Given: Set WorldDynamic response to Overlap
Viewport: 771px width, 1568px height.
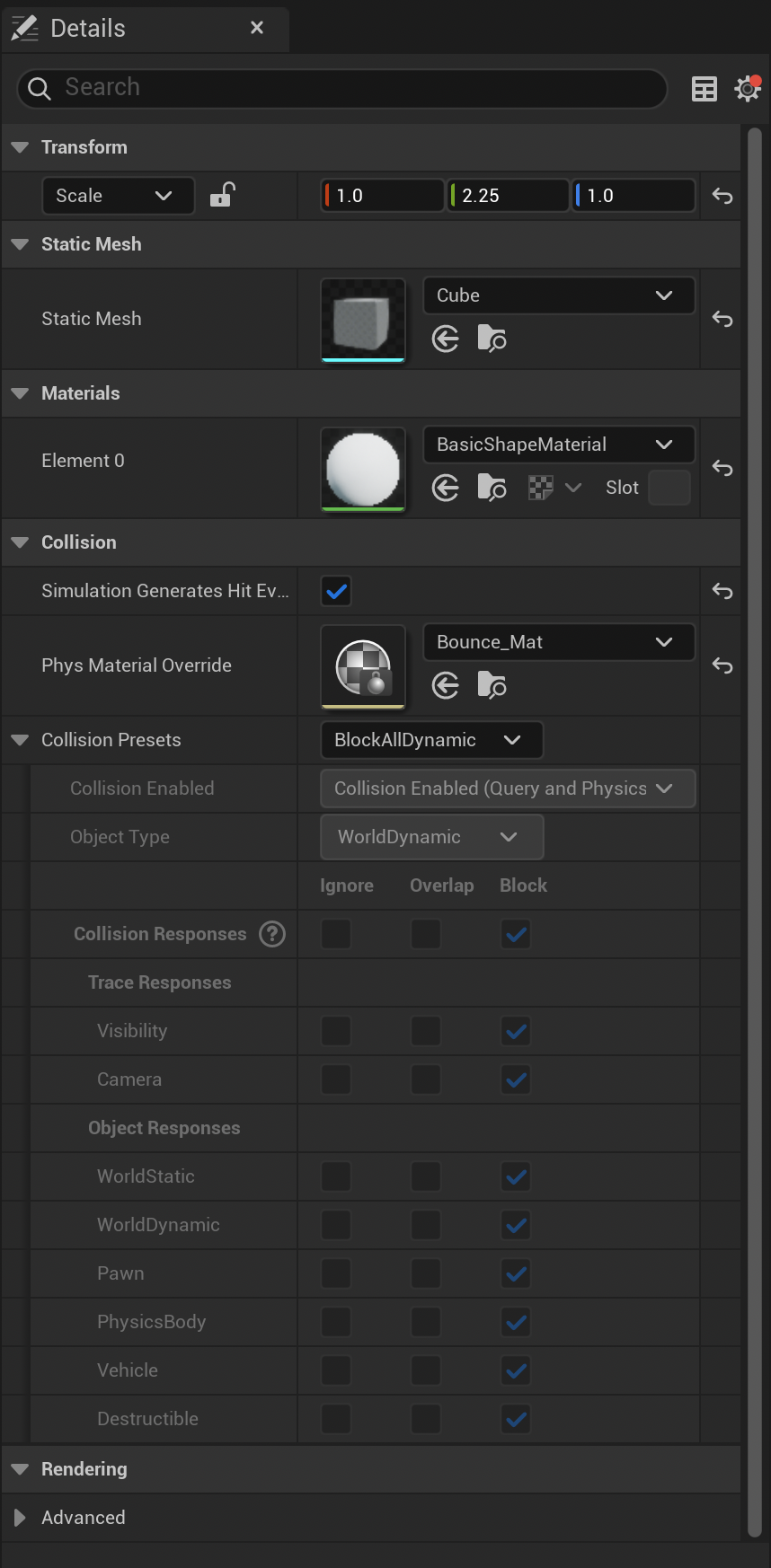Looking at the screenshot, I should (x=426, y=1225).
